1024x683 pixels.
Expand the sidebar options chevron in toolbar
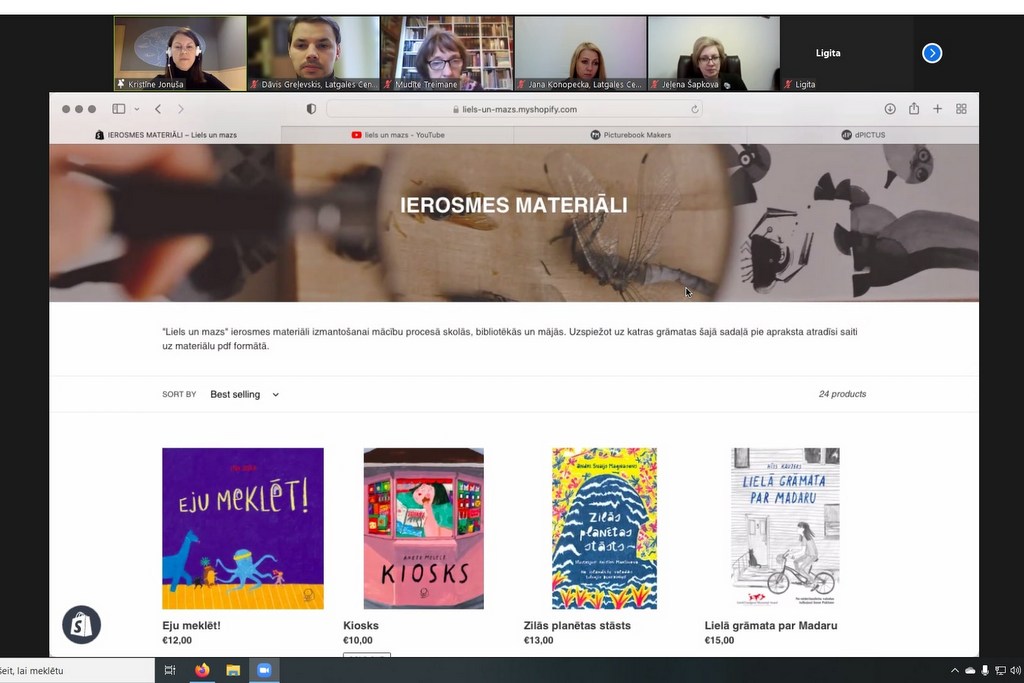[x=136, y=109]
